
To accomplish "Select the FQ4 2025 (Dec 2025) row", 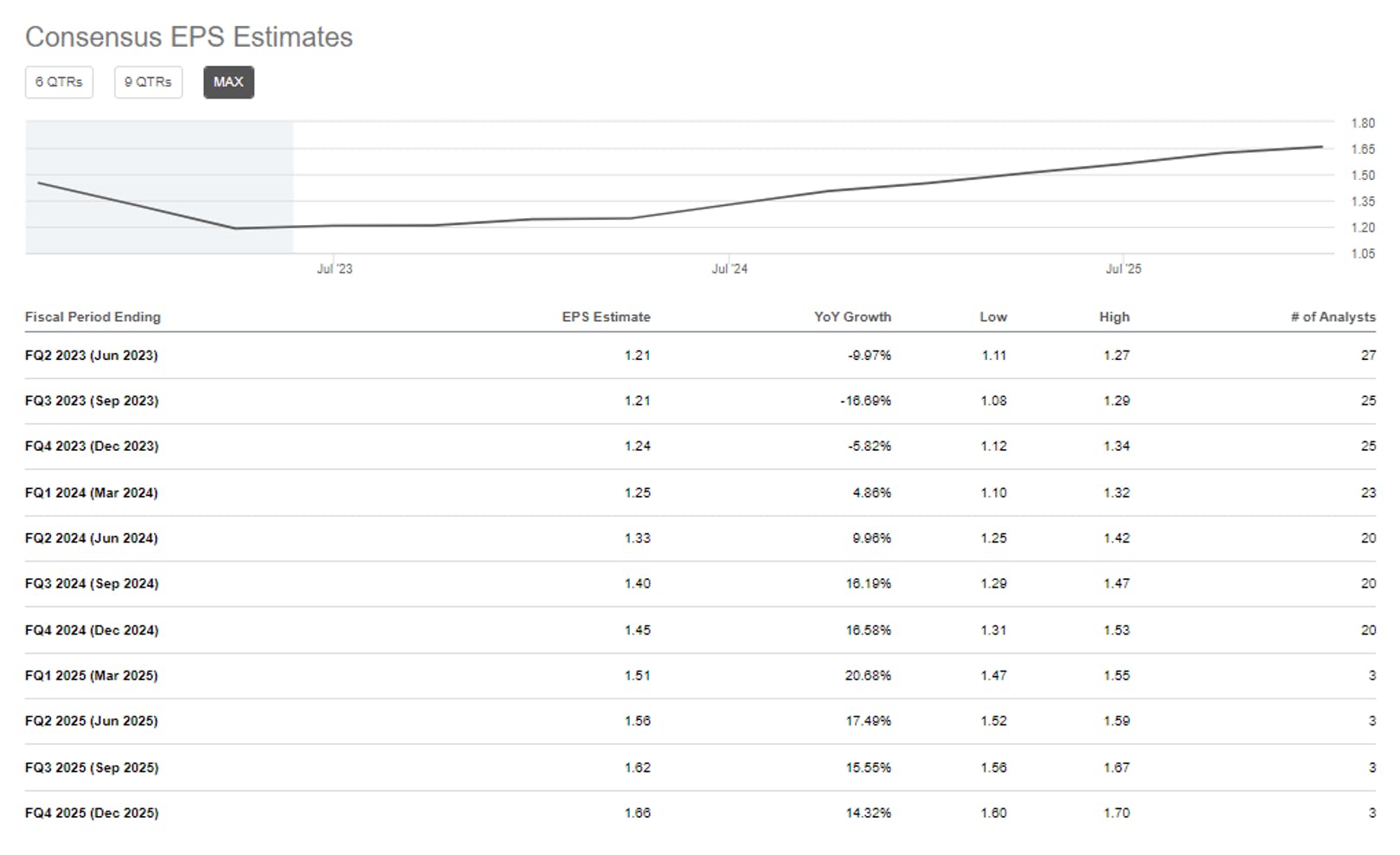I will 700,813.
